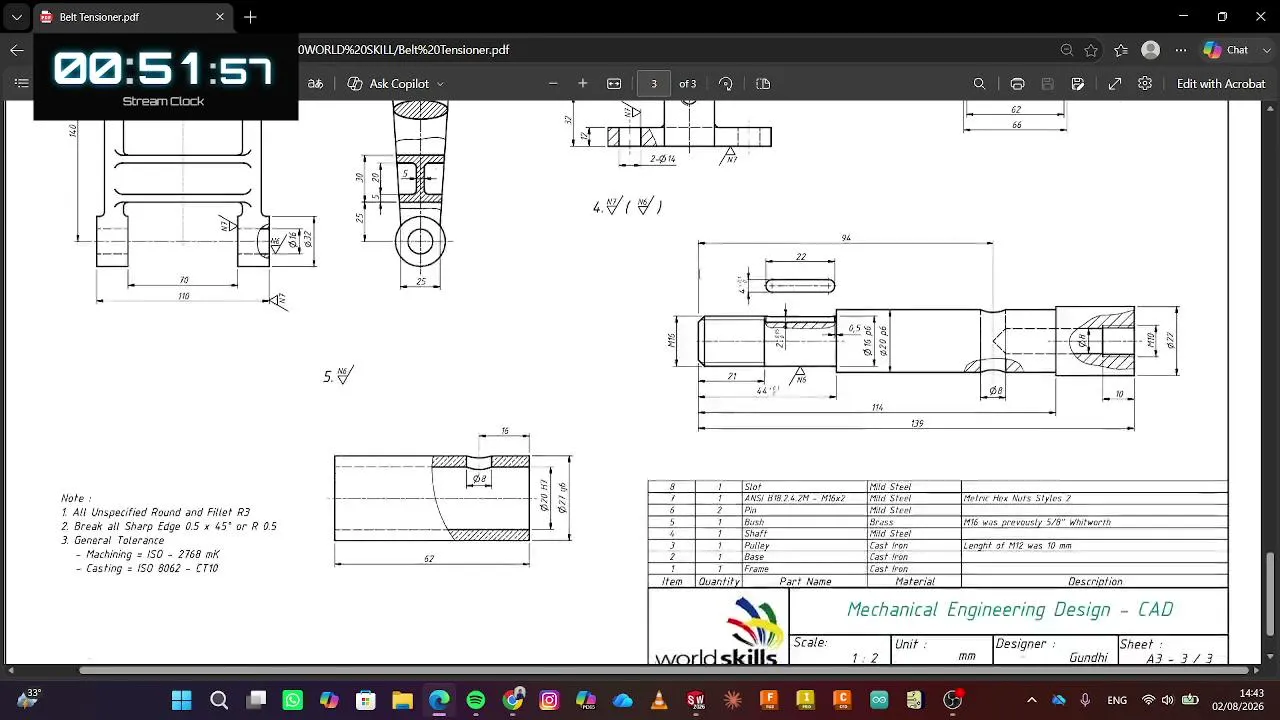This screenshot has width=1280, height=720.
Task: Launch Microsoft Store from taskbar
Action: tap(366, 700)
